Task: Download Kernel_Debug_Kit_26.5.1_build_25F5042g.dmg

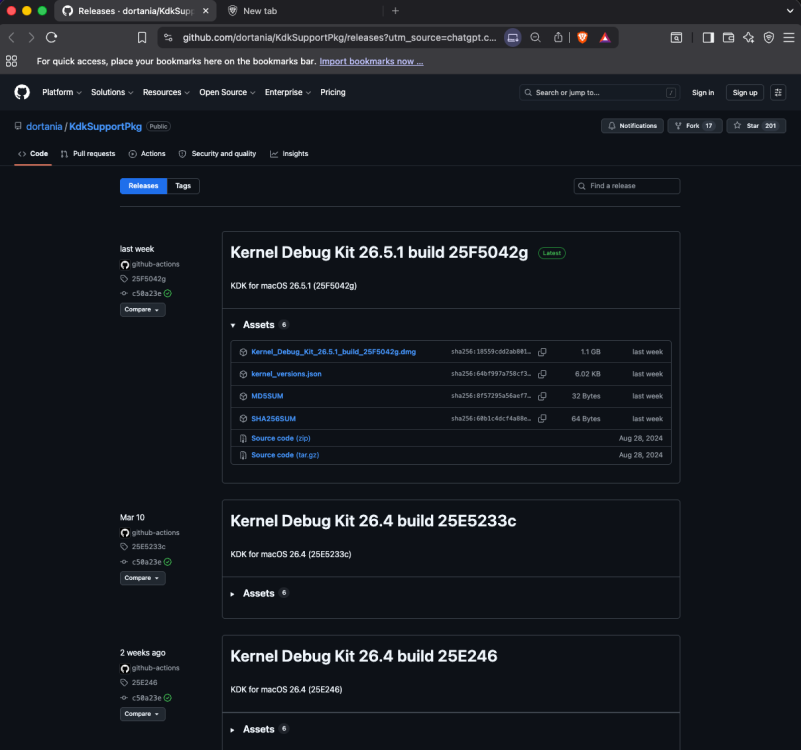Action: [x=334, y=351]
